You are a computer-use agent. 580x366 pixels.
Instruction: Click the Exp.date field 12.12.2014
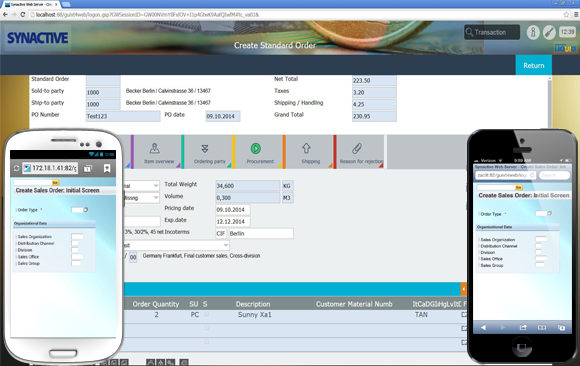pyautogui.click(x=233, y=221)
